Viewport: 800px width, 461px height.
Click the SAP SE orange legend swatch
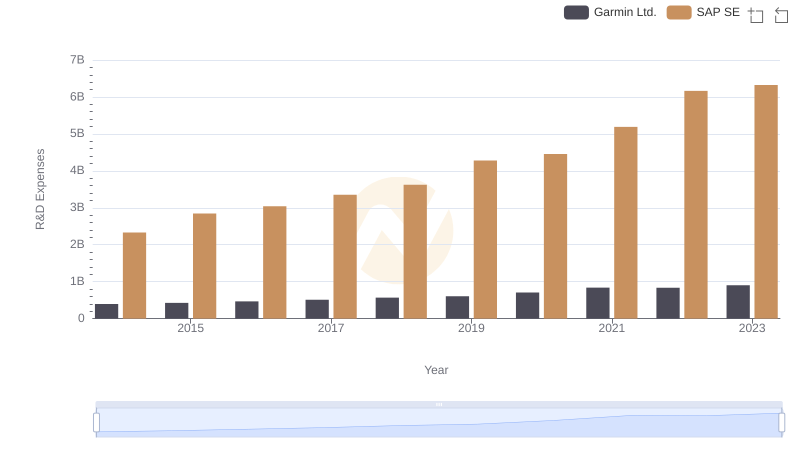pyautogui.click(x=679, y=12)
